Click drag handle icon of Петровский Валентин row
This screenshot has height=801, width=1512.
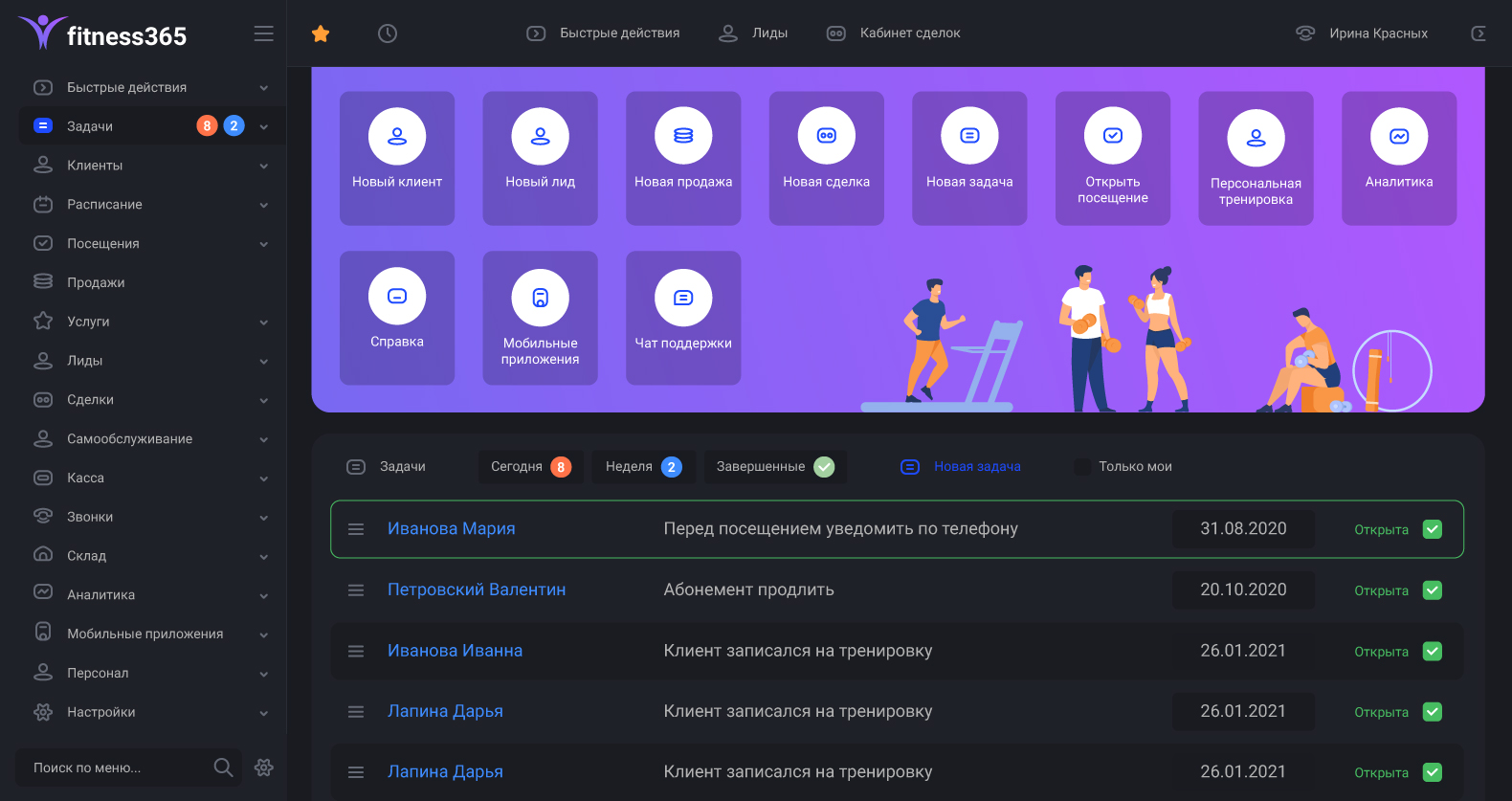(356, 590)
